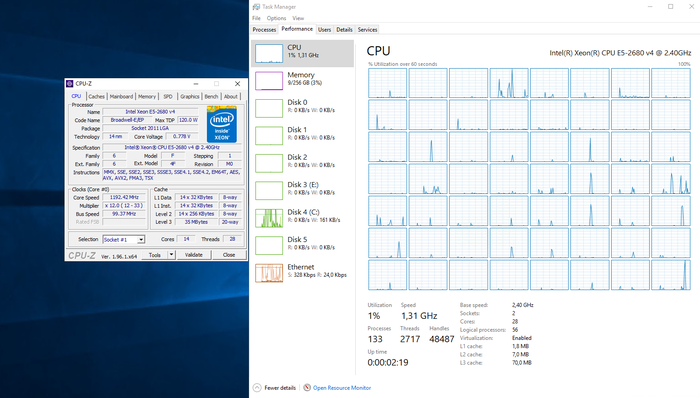The image size is (700, 398).
Task: Click the Intel Xeon logo in CPU-Z
Action: click(222, 124)
